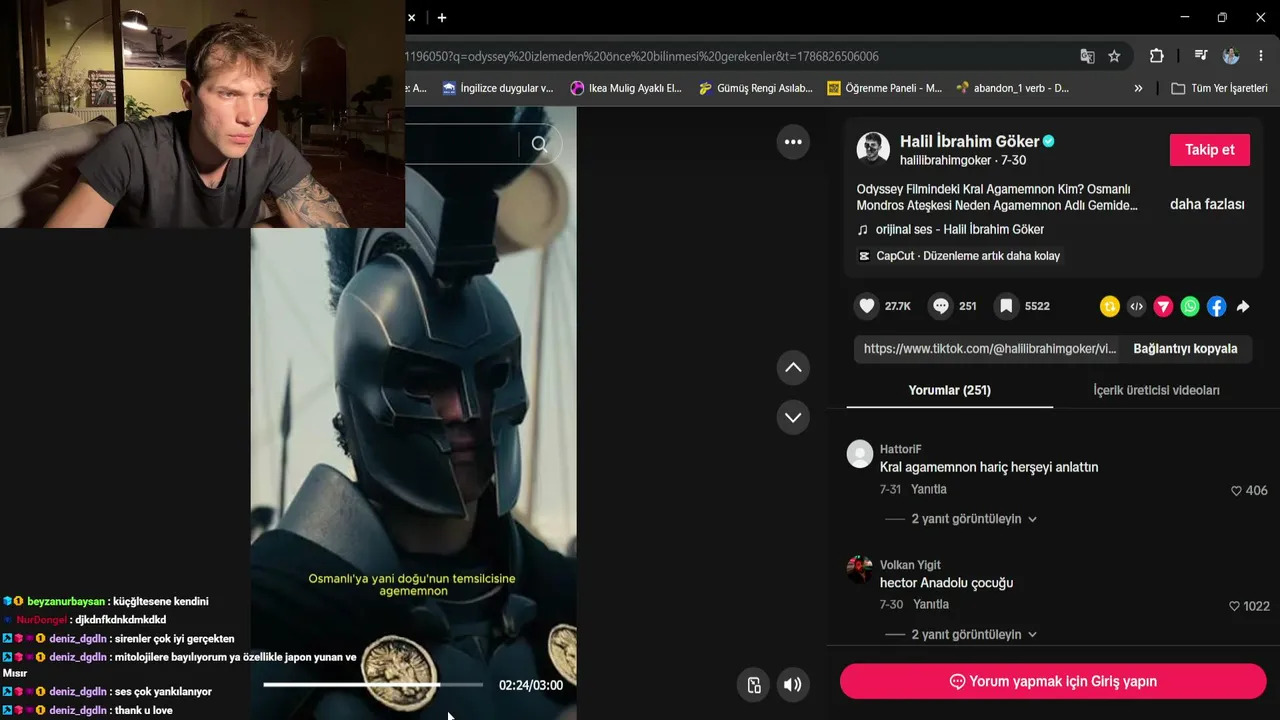
Task: Click the comment 'Kral agamemnon hariç herşeyi anlattın'
Action: click(x=989, y=467)
